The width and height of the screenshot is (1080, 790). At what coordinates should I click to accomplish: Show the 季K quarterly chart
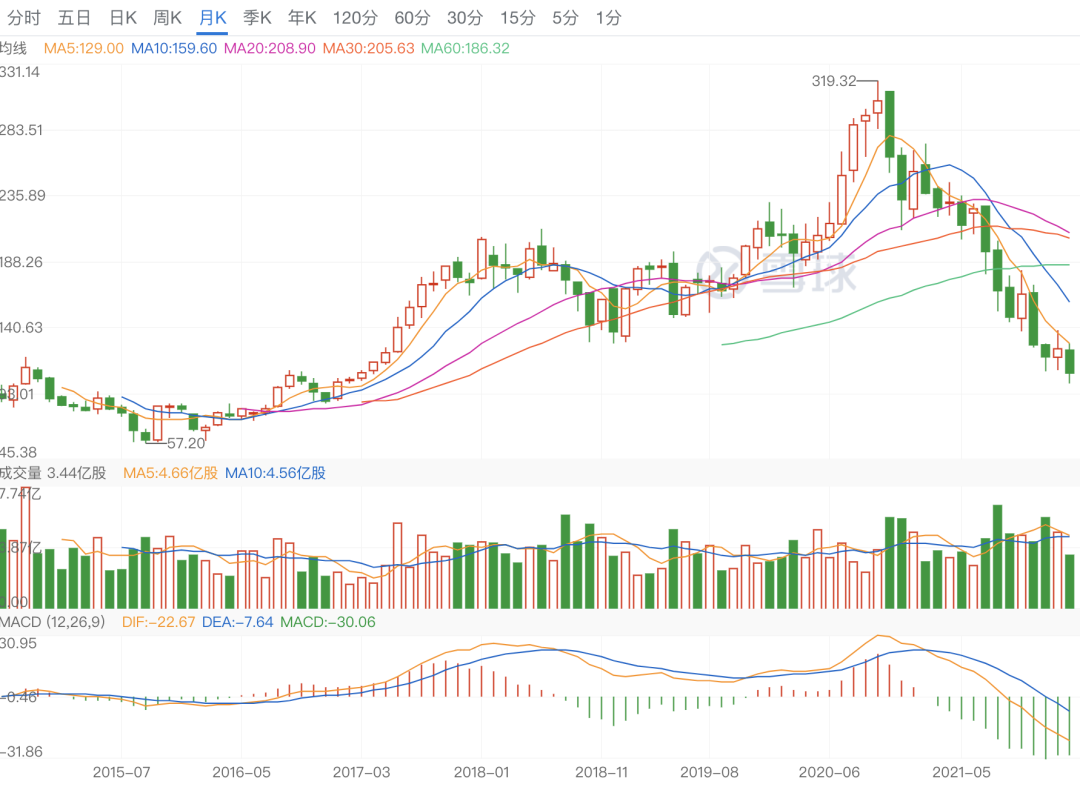point(257,17)
